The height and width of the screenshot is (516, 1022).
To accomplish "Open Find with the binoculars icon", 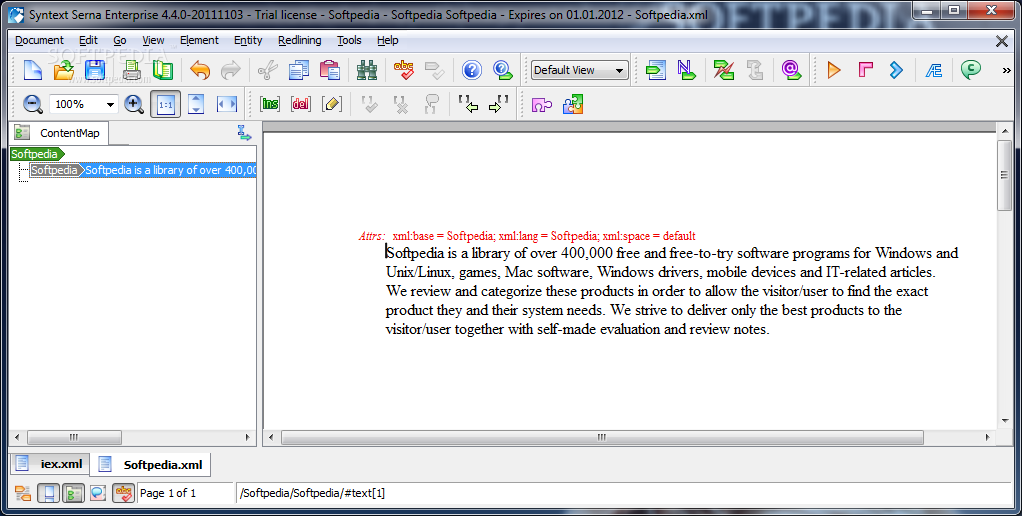I will [x=366, y=70].
